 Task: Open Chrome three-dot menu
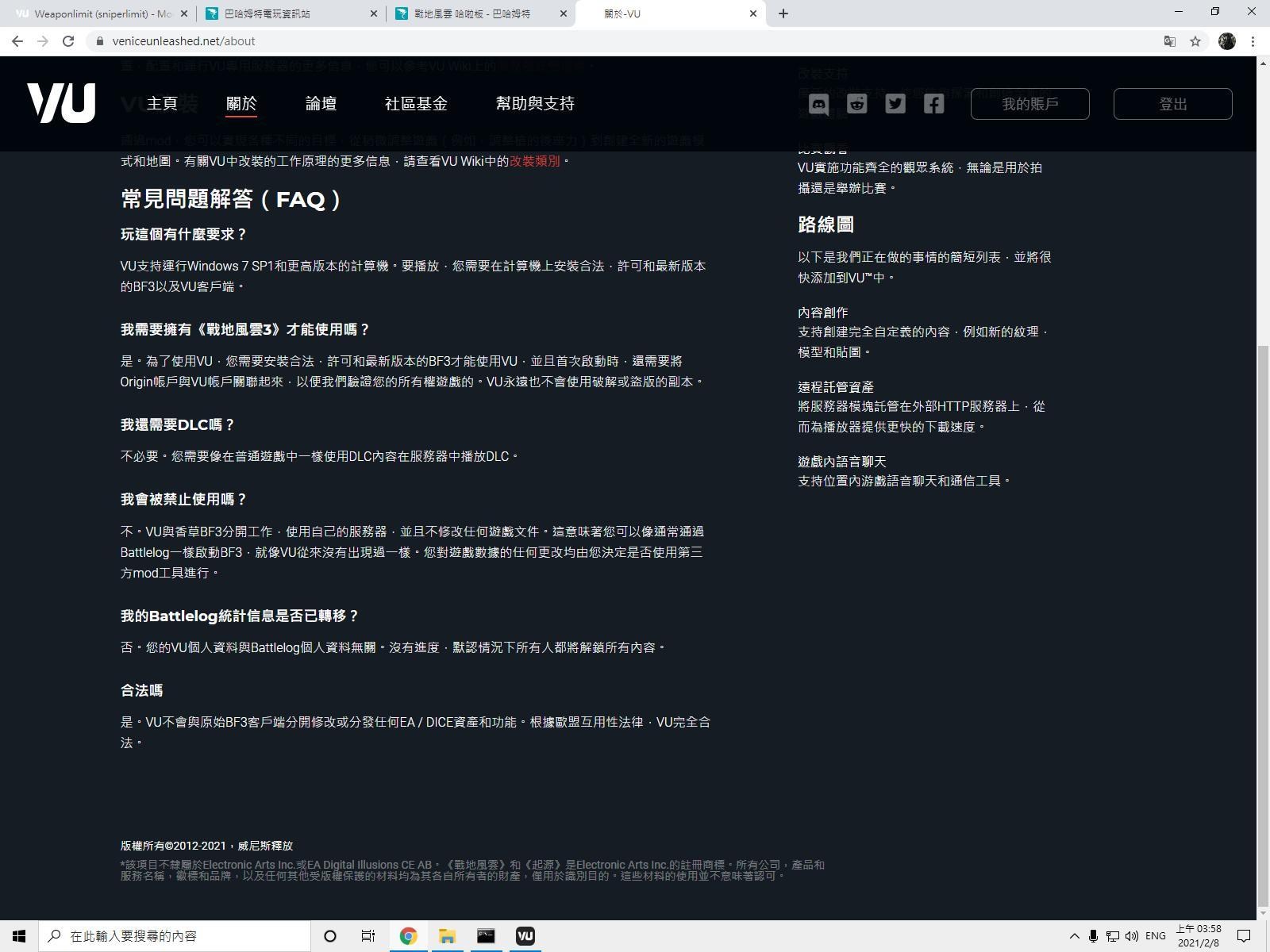[1253, 41]
